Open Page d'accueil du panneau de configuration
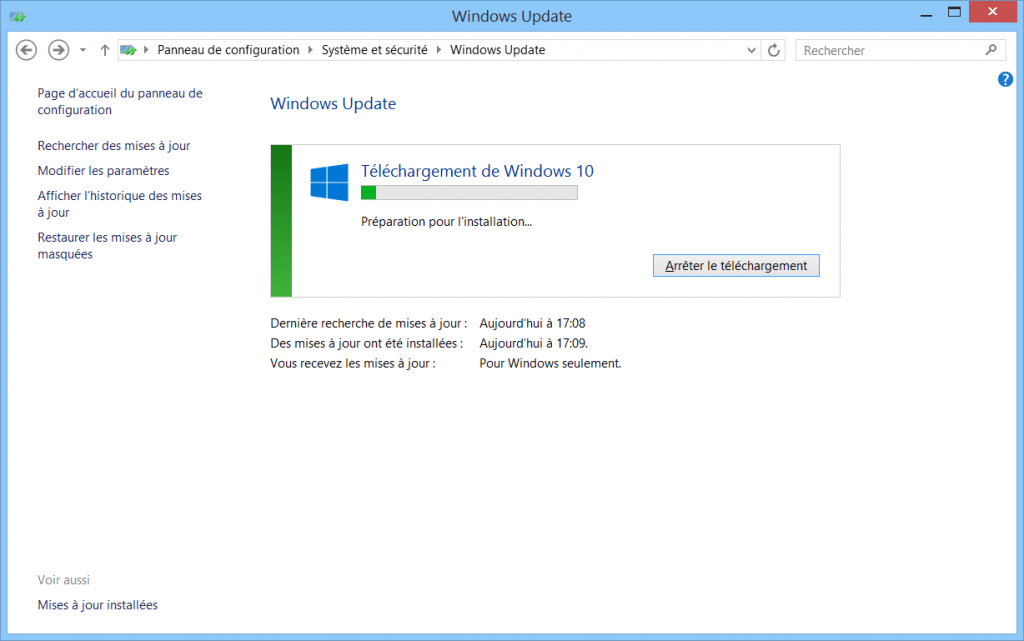This screenshot has width=1024, height=641. pos(120,101)
